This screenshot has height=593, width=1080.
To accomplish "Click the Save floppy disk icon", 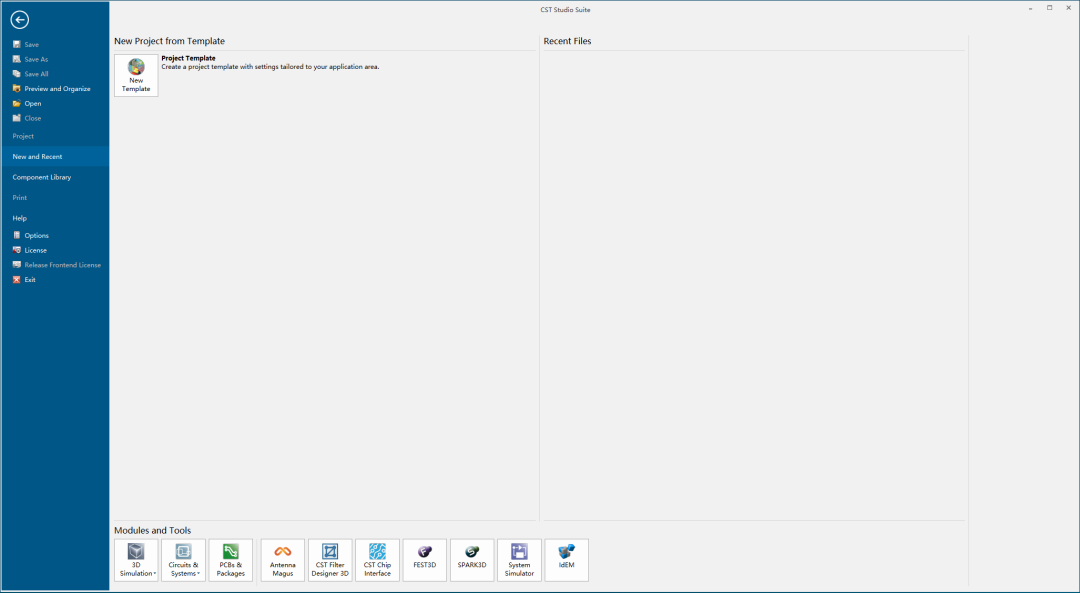I will 17,44.
